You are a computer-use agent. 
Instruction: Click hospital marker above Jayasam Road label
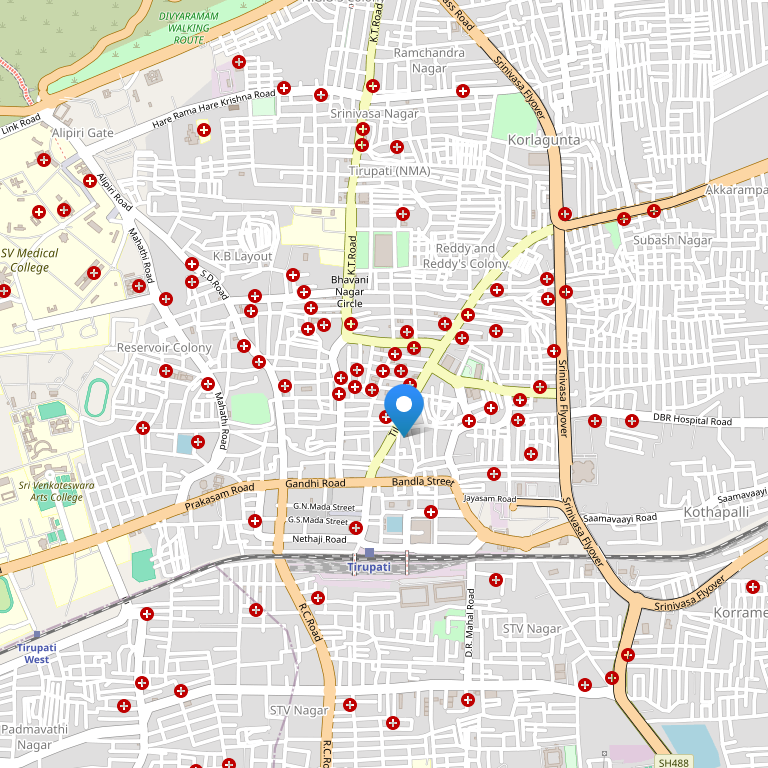click(x=493, y=473)
